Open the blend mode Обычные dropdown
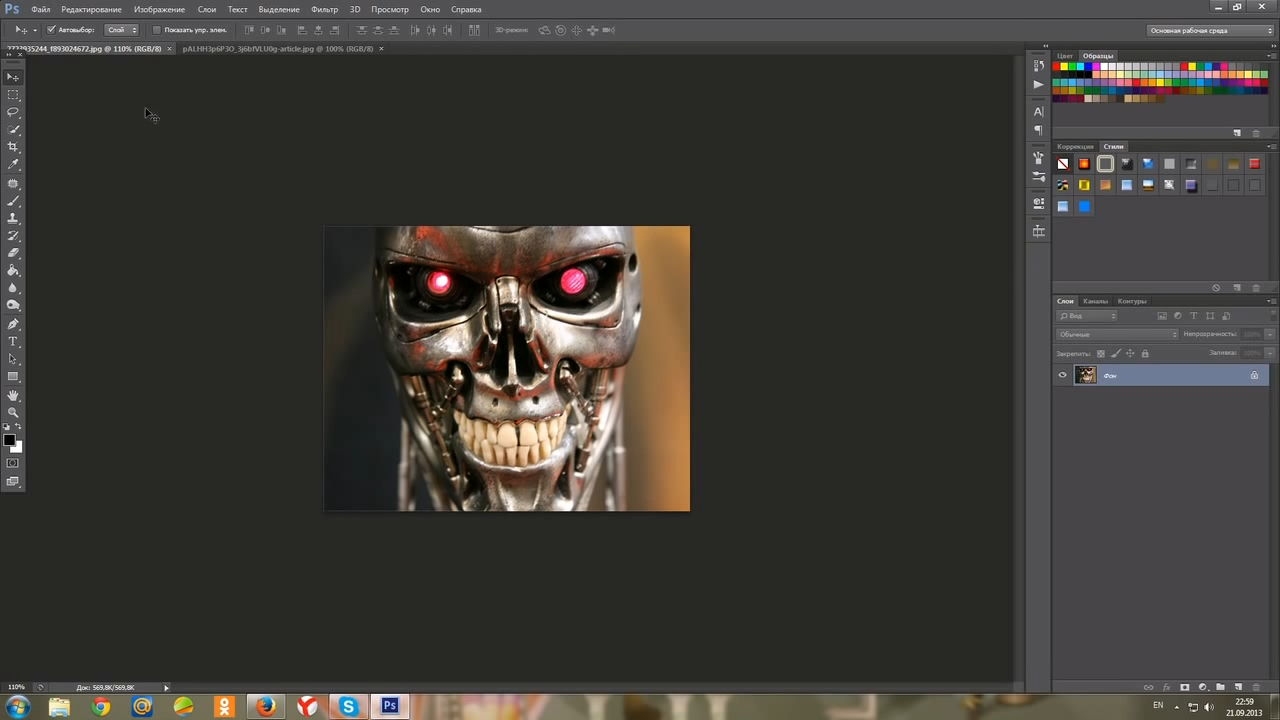This screenshot has width=1280, height=720. tap(1117, 334)
